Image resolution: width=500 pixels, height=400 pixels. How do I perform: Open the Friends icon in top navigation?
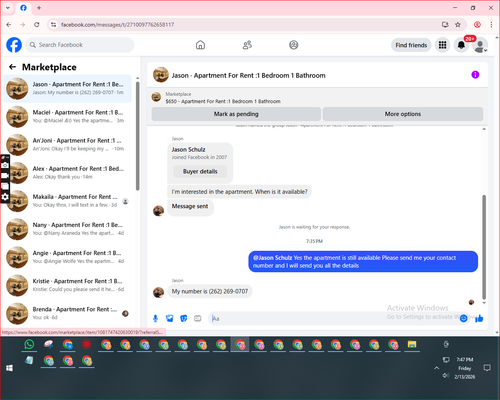tap(247, 45)
